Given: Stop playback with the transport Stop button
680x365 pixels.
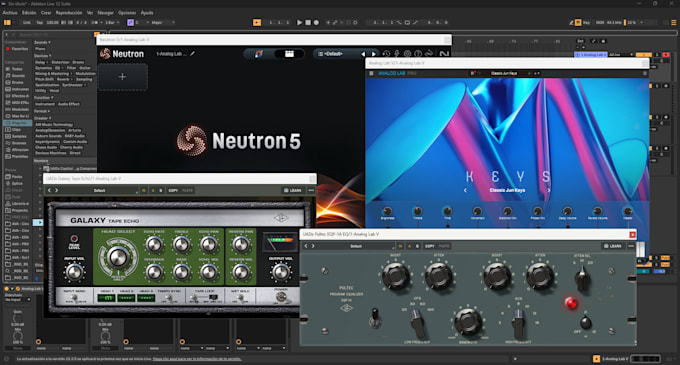Looking at the screenshot, I should click(308, 22).
